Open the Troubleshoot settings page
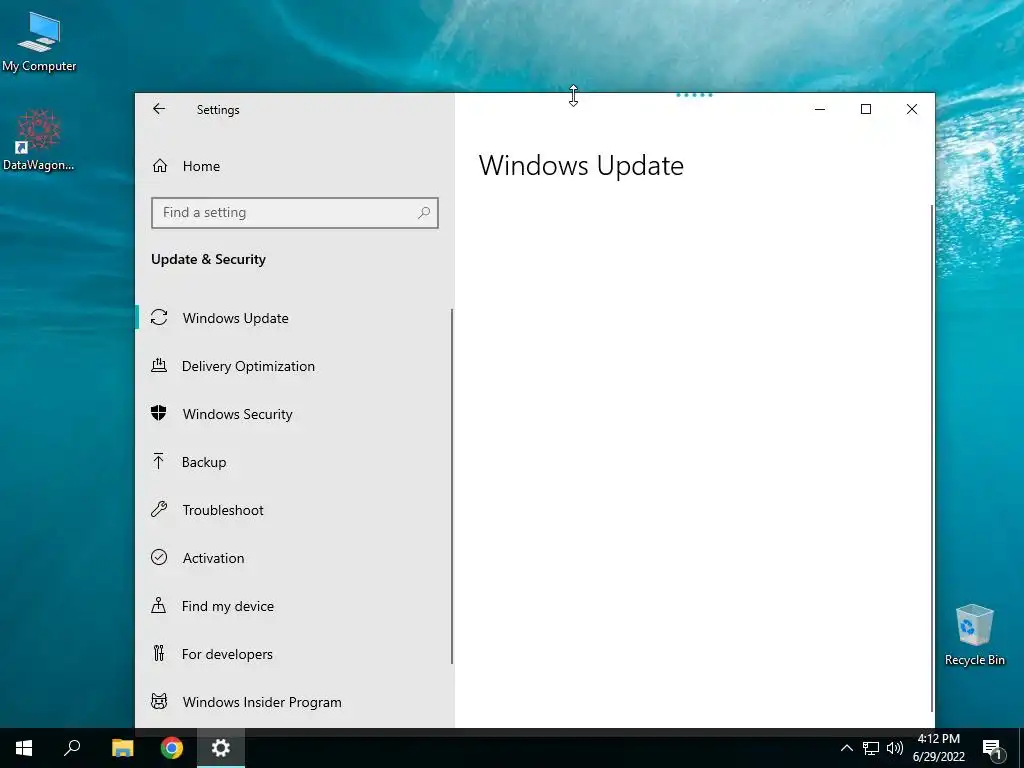The width and height of the screenshot is (1024, 768). click(295, 510)
